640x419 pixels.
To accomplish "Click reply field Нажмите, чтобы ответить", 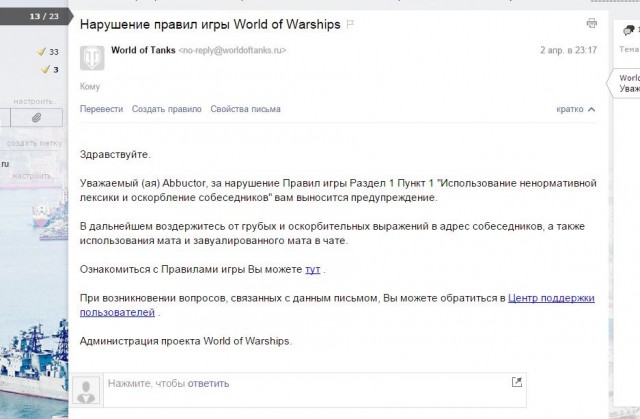I will click(315, 390).
